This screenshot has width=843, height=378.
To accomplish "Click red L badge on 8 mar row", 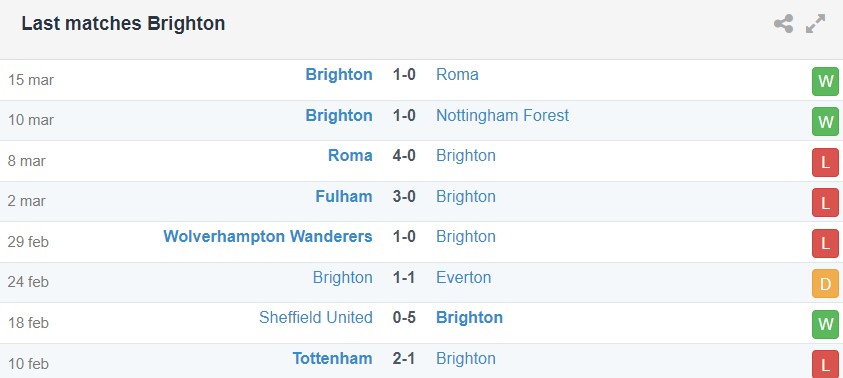I will (x=825, y=162).
